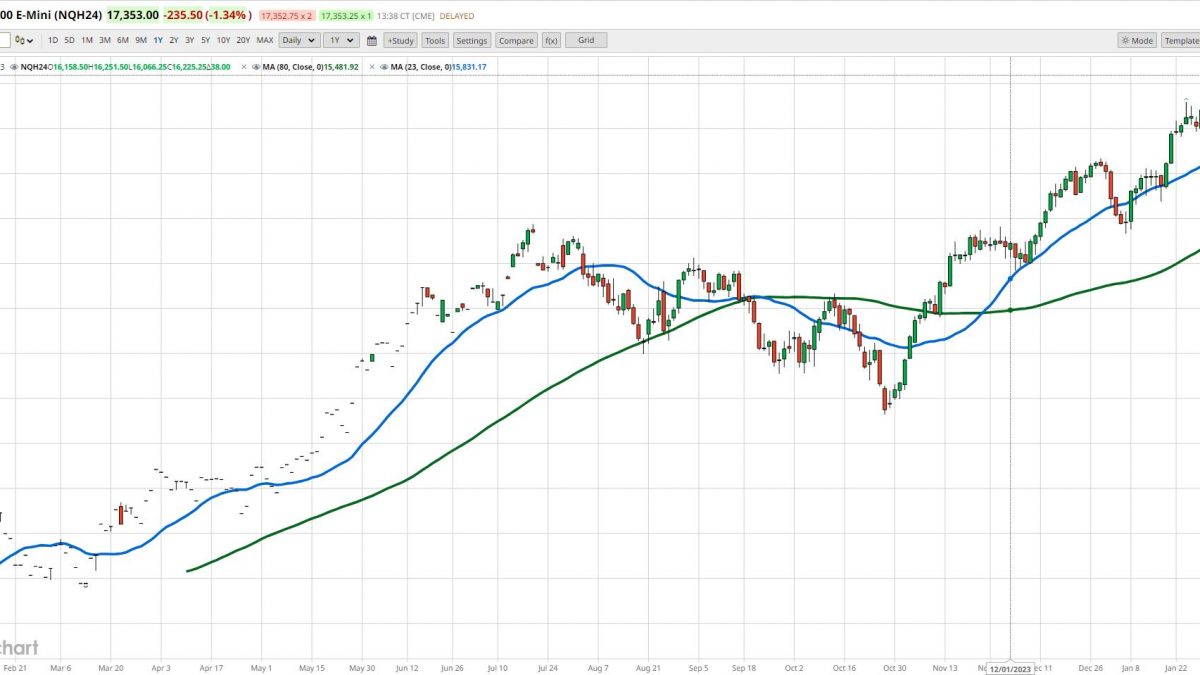Viewport: 1200px width, 675px height.
Task: Open the f(x) expressions tool
Action: tap(551, 40)
